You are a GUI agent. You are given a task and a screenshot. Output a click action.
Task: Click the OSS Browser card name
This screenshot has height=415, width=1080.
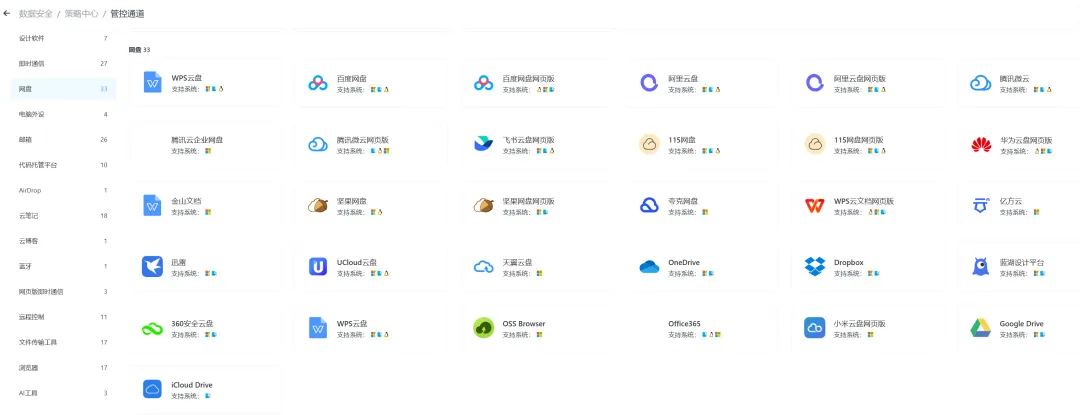click(524, 323)
